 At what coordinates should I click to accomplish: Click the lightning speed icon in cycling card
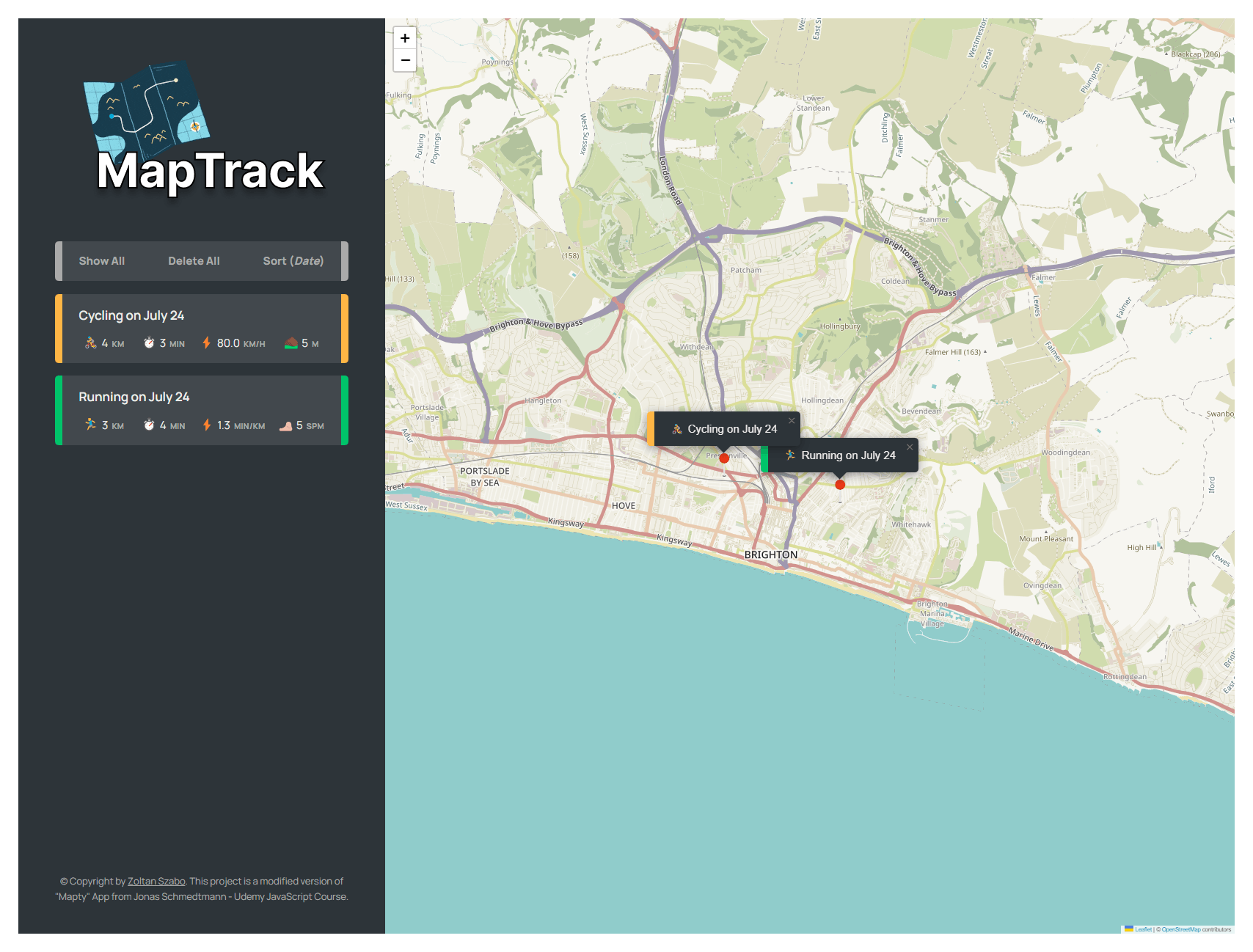(207, 343)
